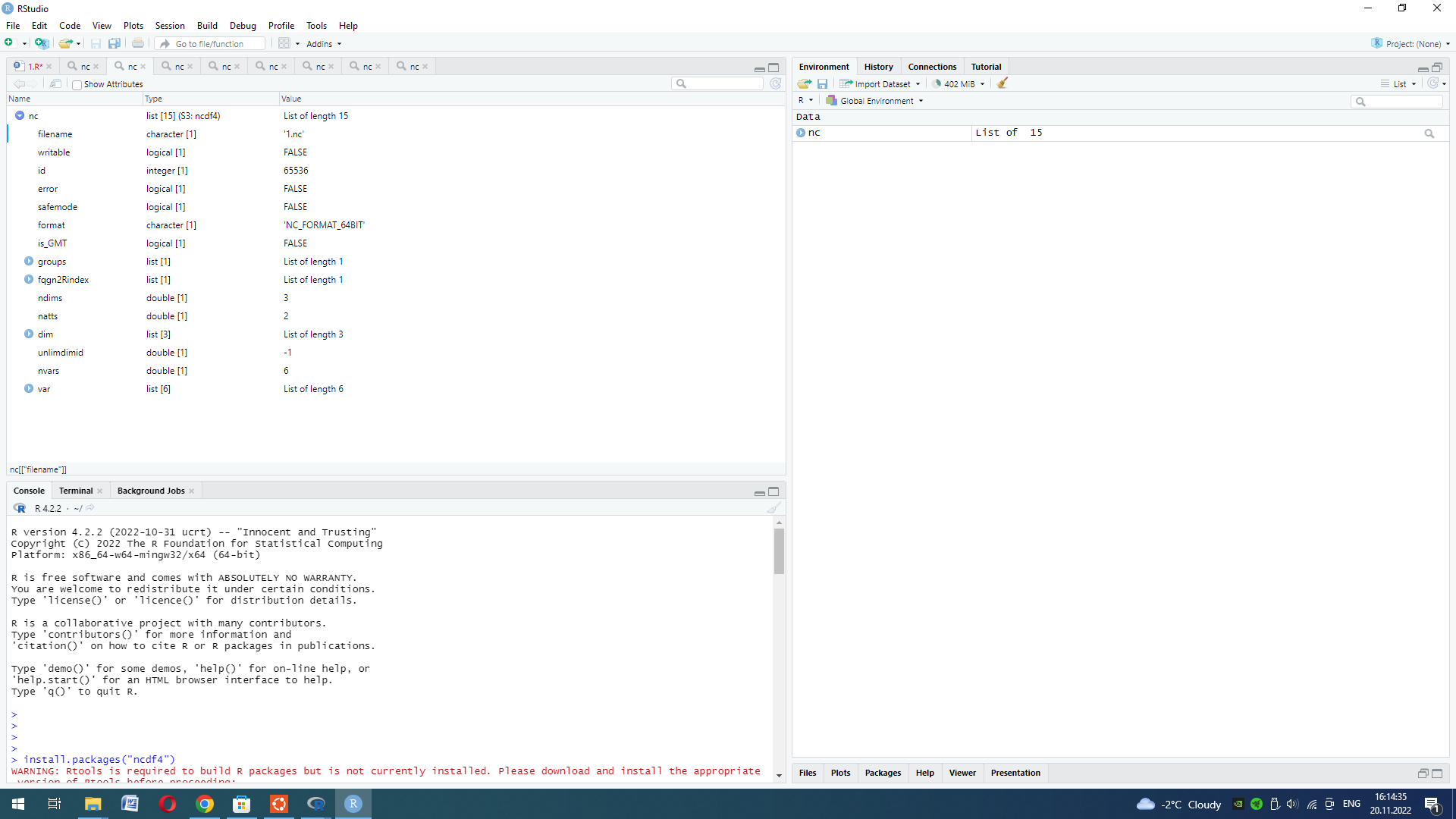1456x819 pixels.
Task: Click the Save all documents icon
Action: coord(114,43)
